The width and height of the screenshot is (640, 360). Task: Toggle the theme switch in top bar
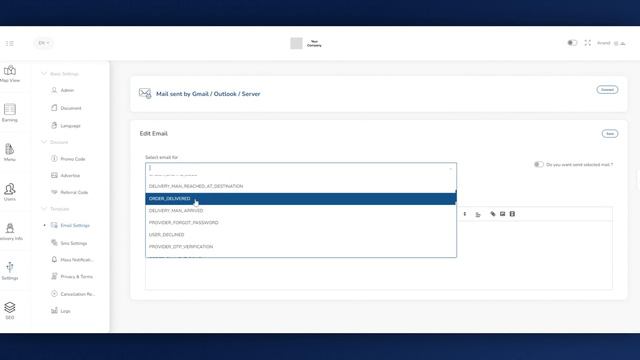point(572,43)
